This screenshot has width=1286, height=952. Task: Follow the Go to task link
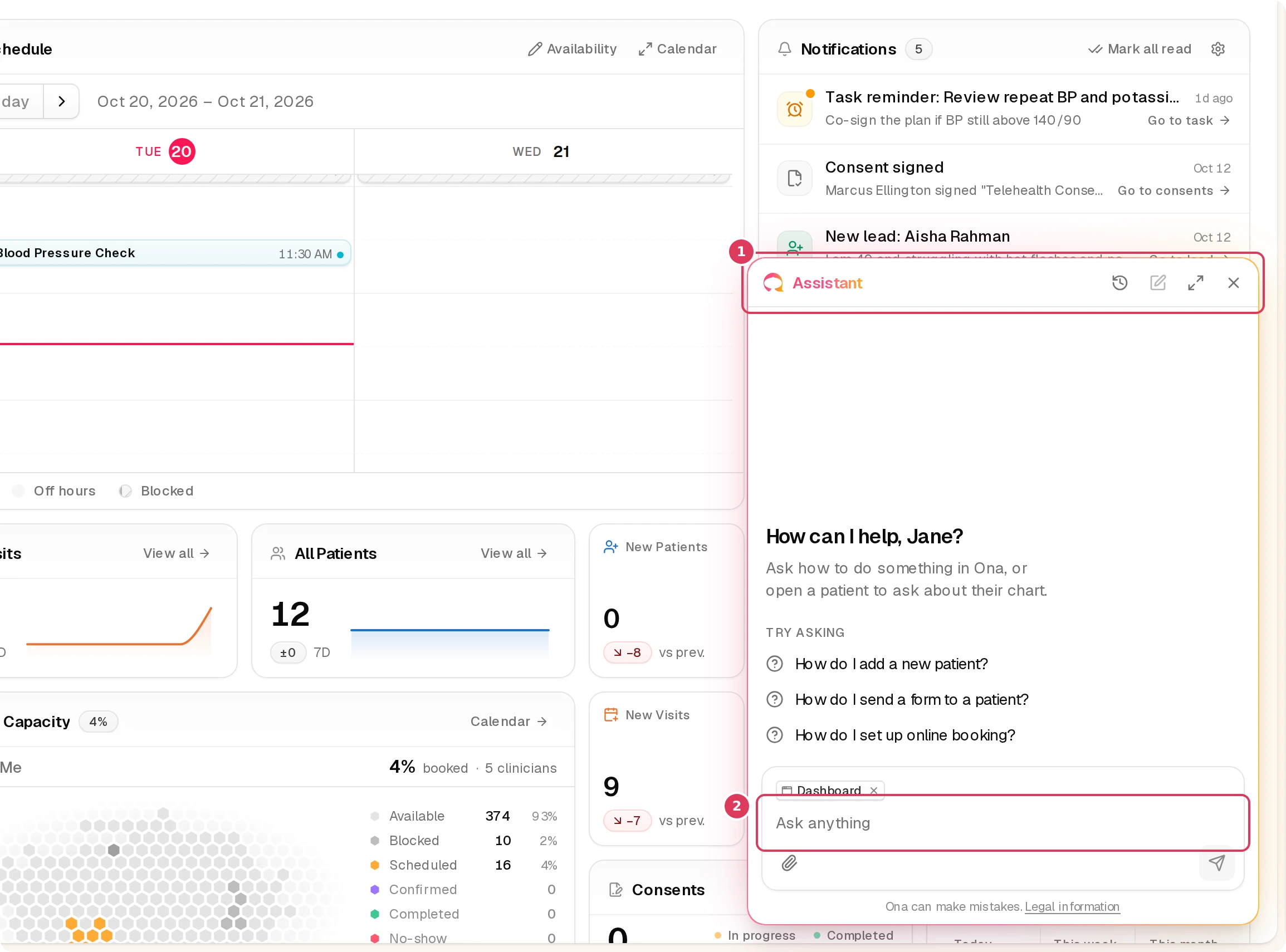click(1189, 120)
